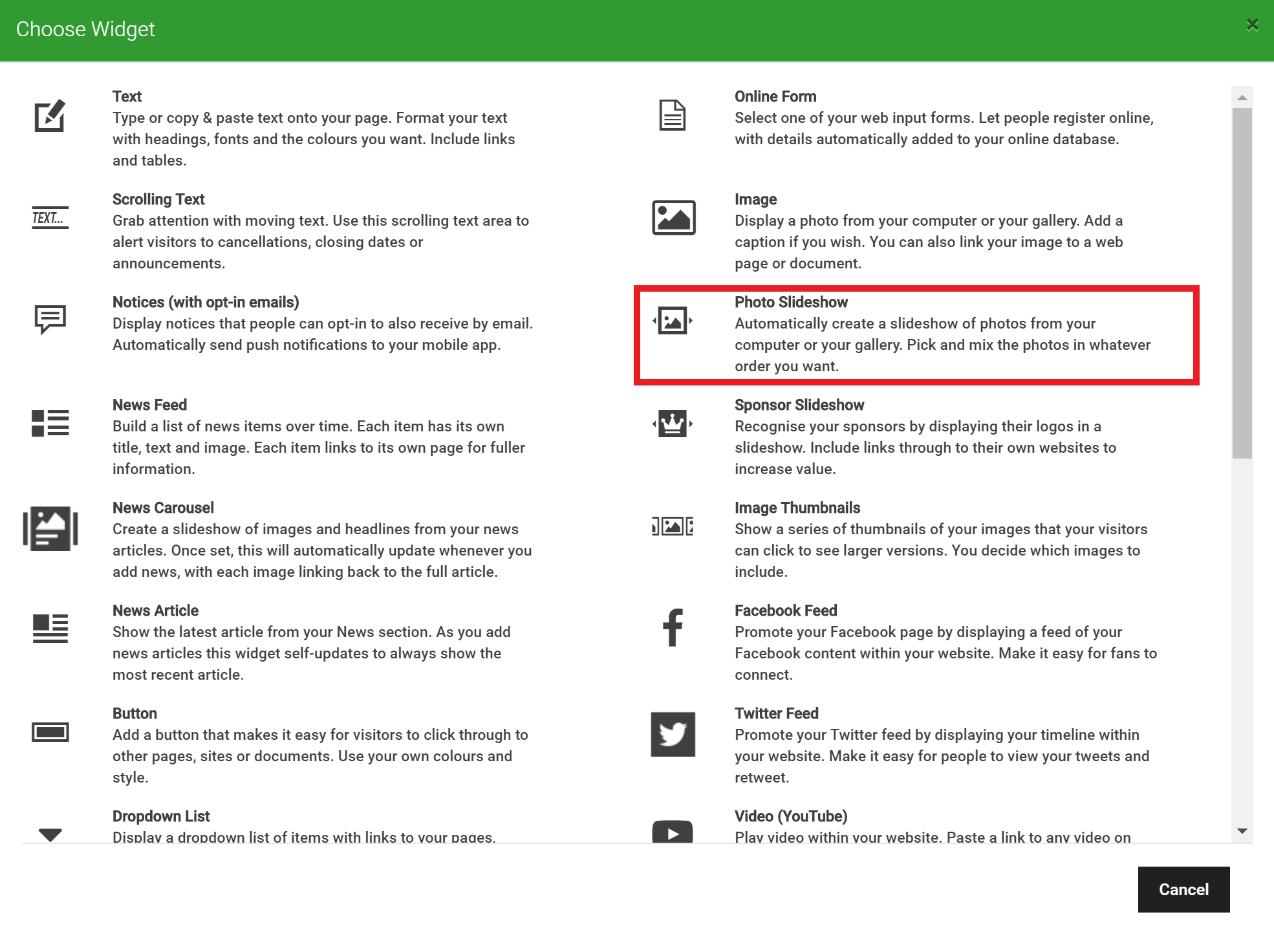Click the Image widget picture icon
The width and height of the screenshot is (1274, 952).
673,217
